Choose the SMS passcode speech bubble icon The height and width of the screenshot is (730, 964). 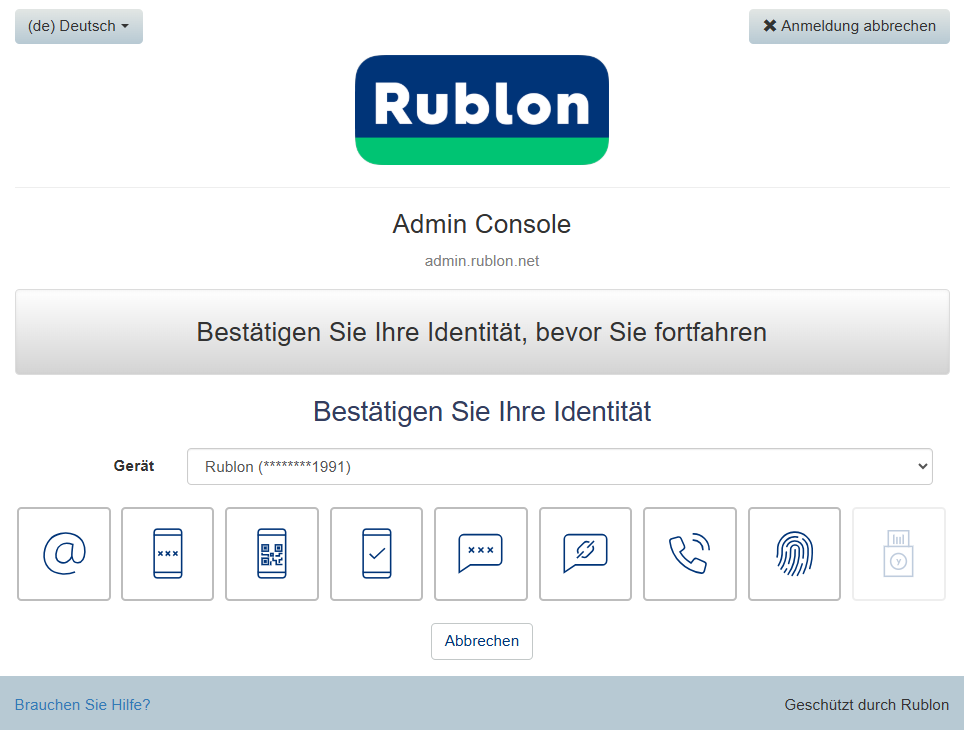[x=480, y=554]
